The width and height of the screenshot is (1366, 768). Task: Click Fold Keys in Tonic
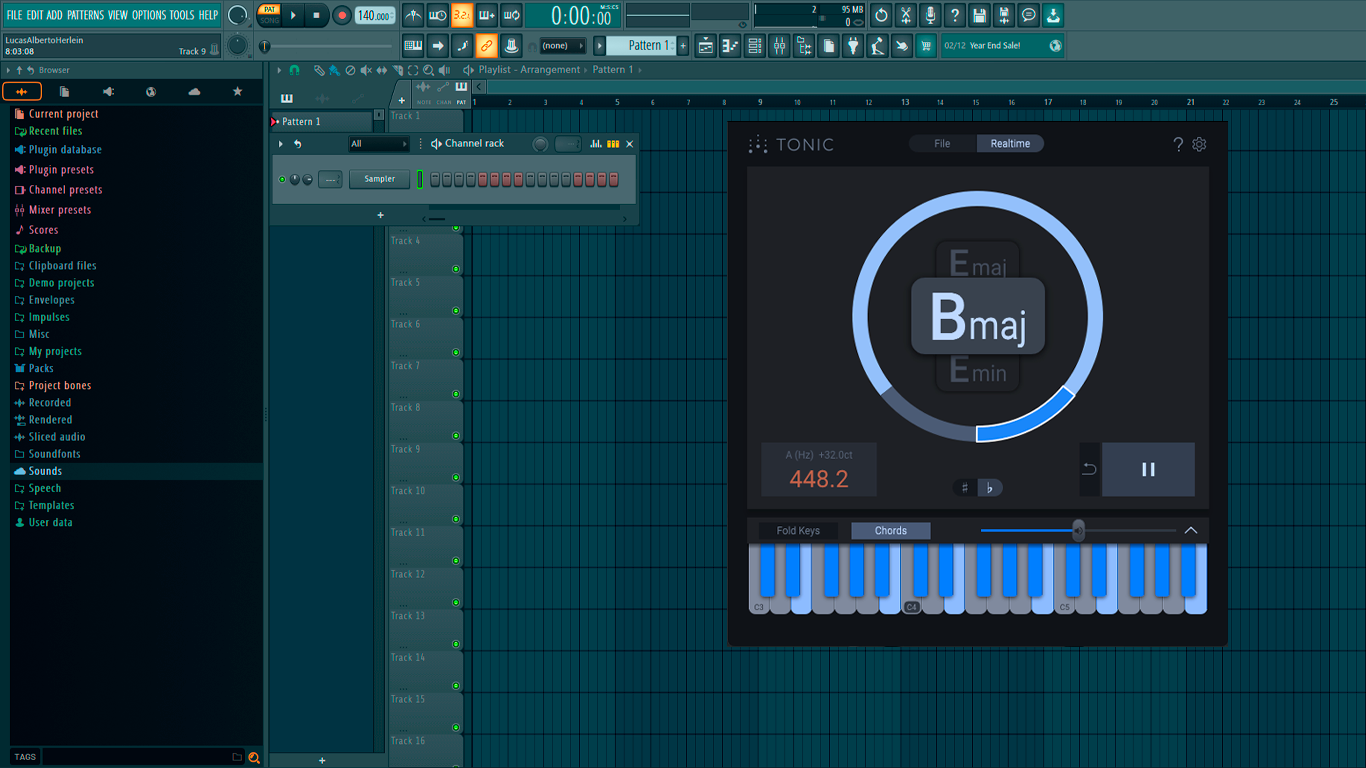(798, 531)
